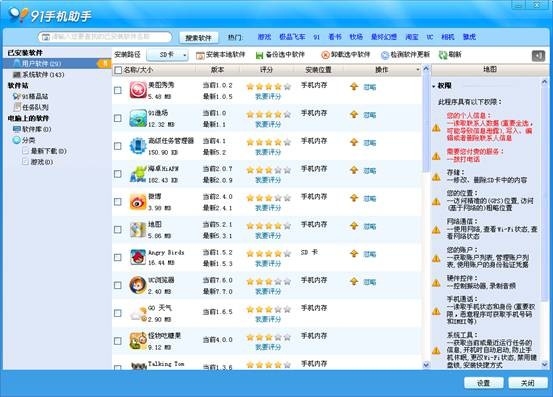Click the UC浏览器 app icon
553x397 pixels.
coord(138,285)
